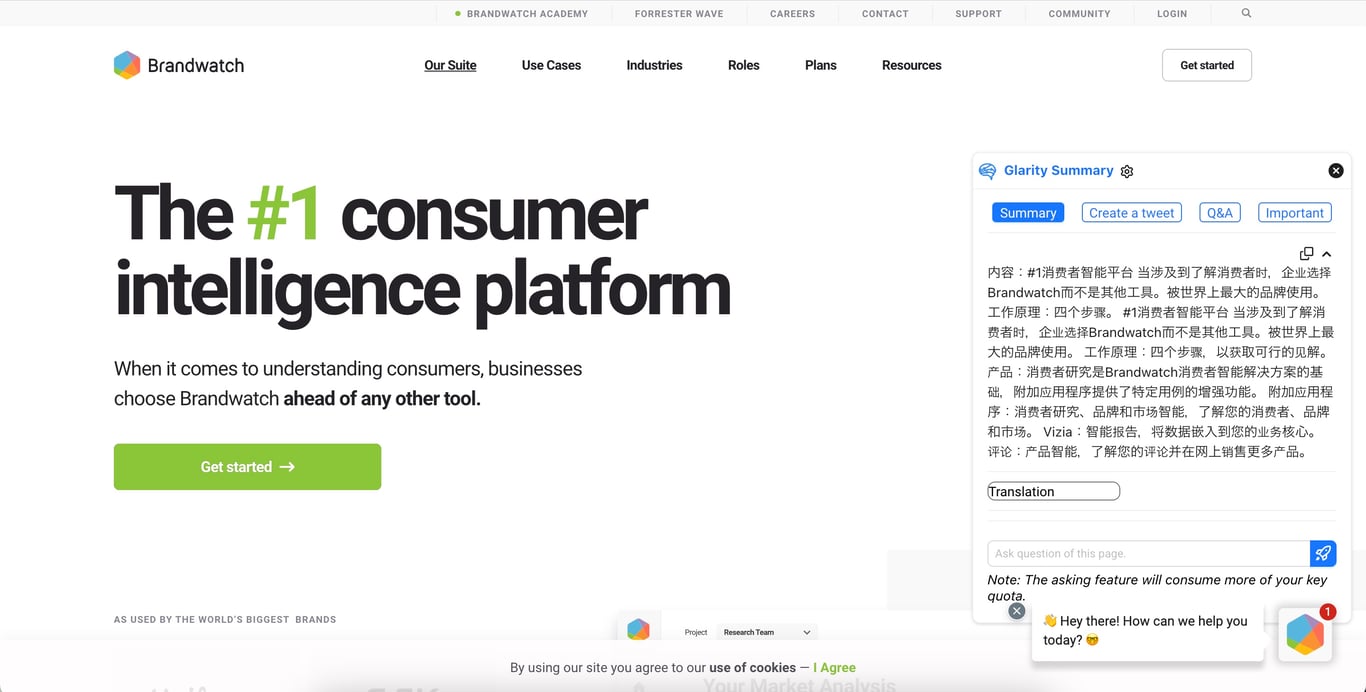Viewport: 1366px width, 692px height.
Task: Focus the Ask question of this page field
Action: pos(1149,553)
